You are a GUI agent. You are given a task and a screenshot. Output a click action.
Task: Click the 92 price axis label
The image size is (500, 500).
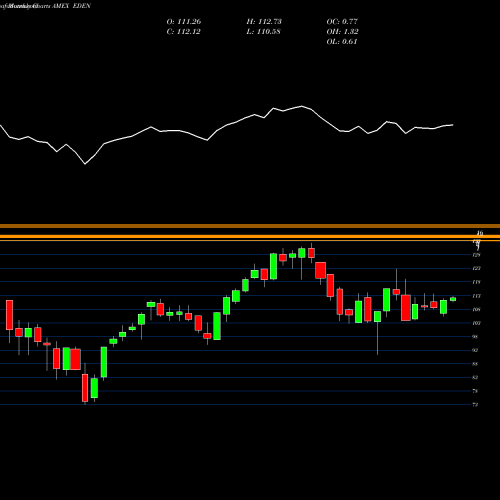[x=475, y=350]
